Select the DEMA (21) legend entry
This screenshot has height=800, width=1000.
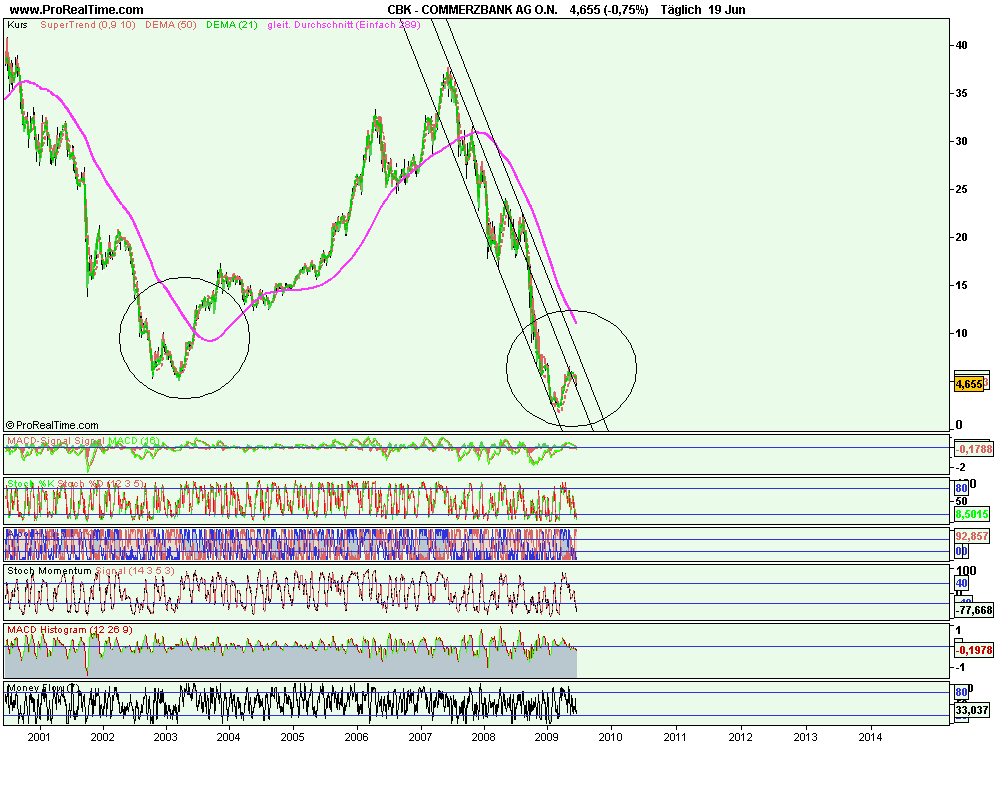(232, 25)
